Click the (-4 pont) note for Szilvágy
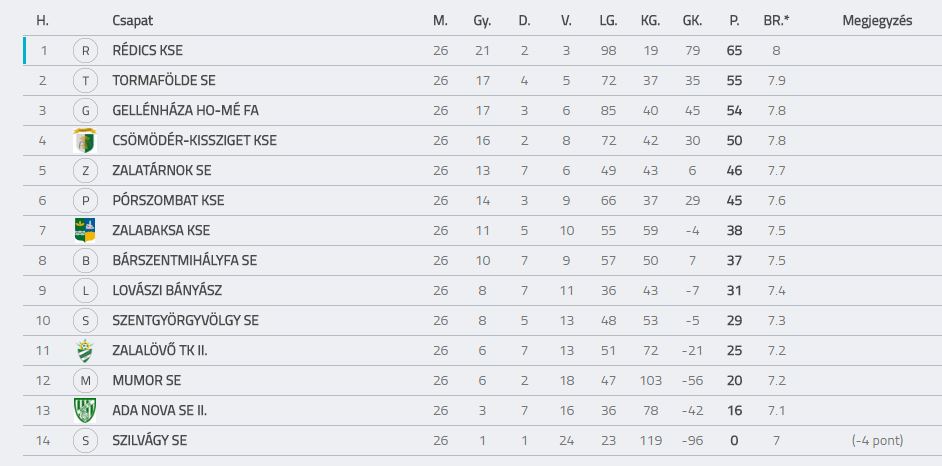 877,441
